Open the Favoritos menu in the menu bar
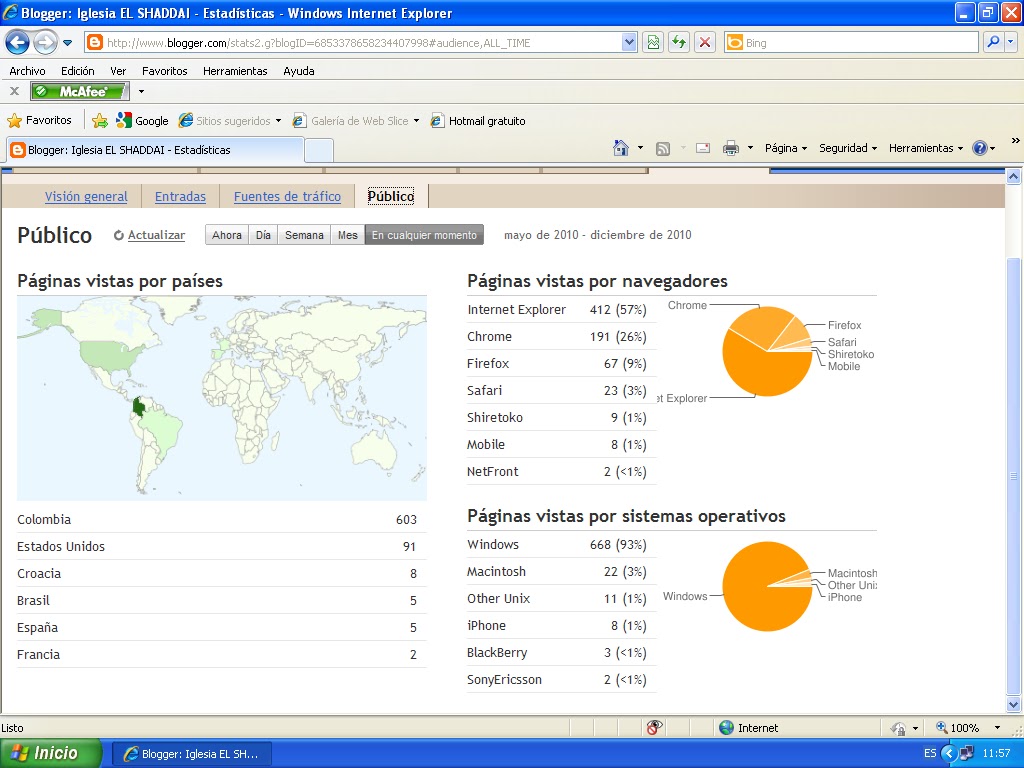Screen dimensions: 1024x768 point(165,71)
